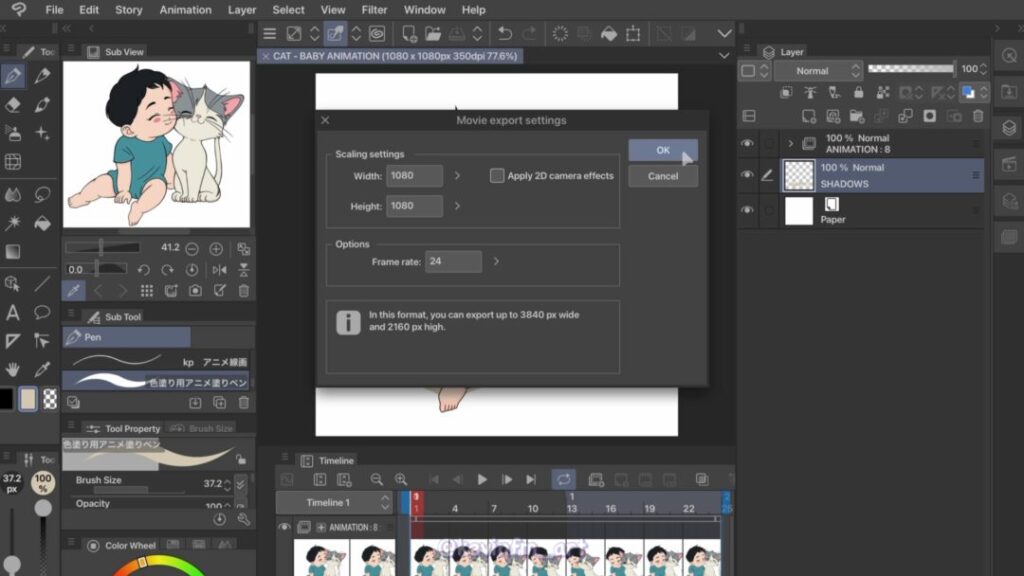Select the Fill bucket tool

coord(42,223)
